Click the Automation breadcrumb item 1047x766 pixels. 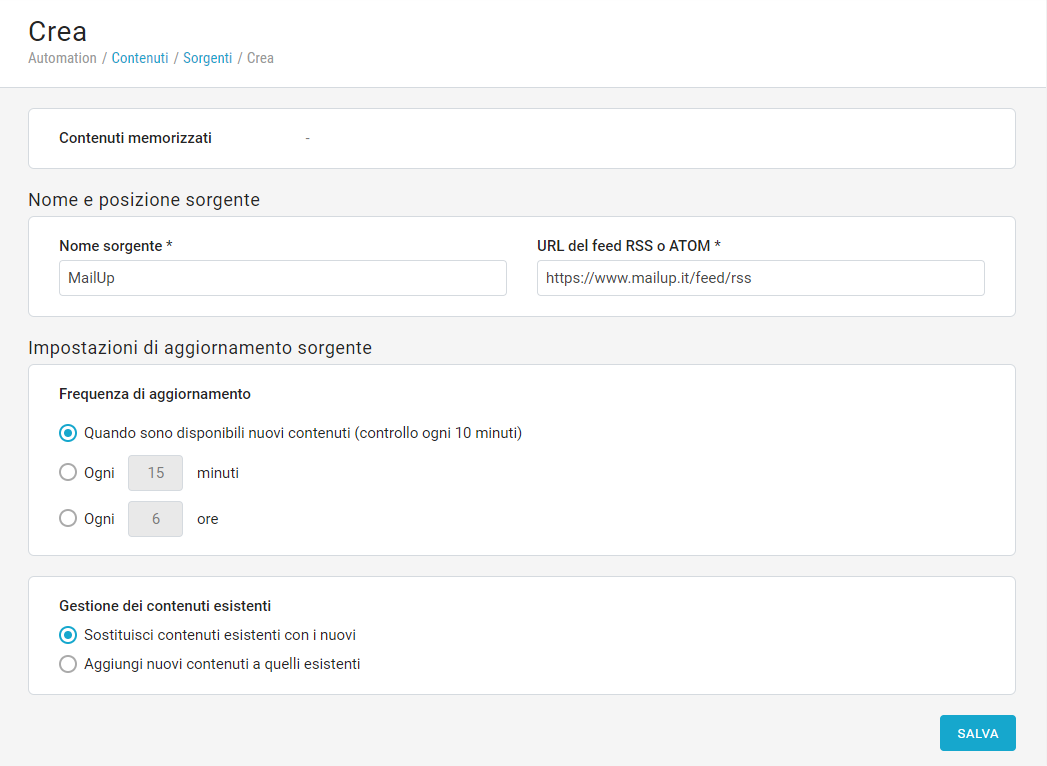[x=62, y=58]
